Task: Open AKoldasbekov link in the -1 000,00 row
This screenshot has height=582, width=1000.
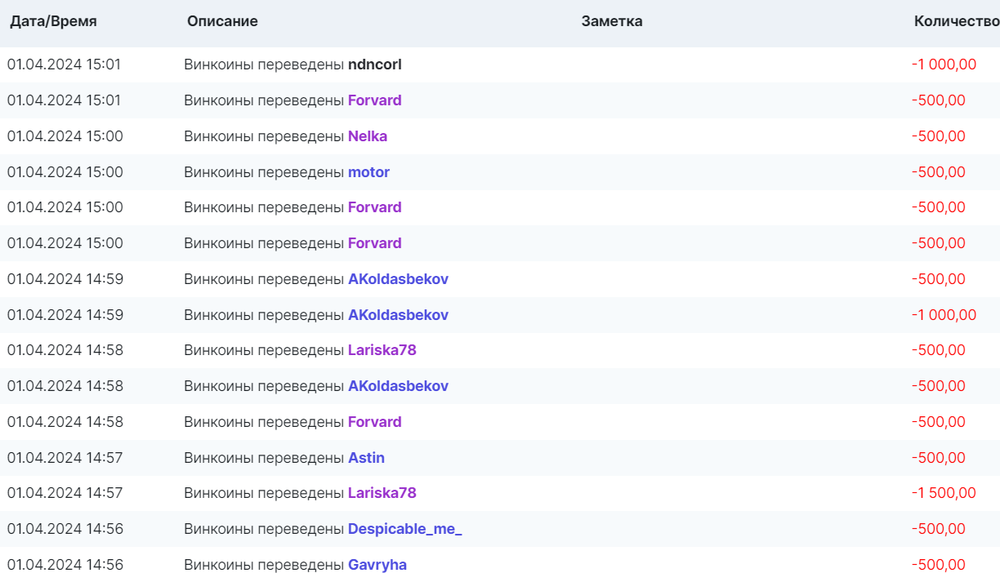Action: tap(397, 315)
